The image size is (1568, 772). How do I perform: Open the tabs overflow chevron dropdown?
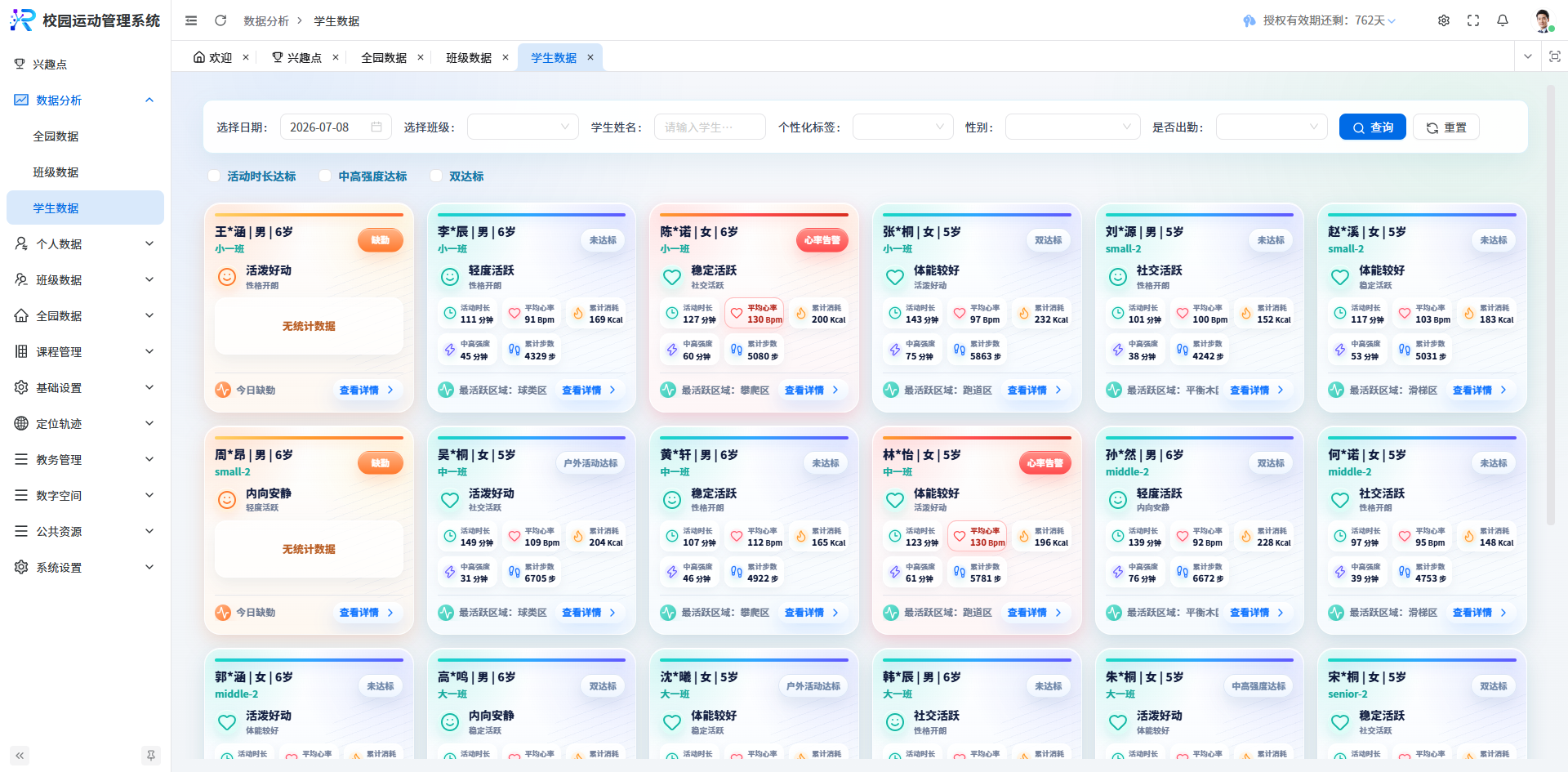[x=1527, y=56]
